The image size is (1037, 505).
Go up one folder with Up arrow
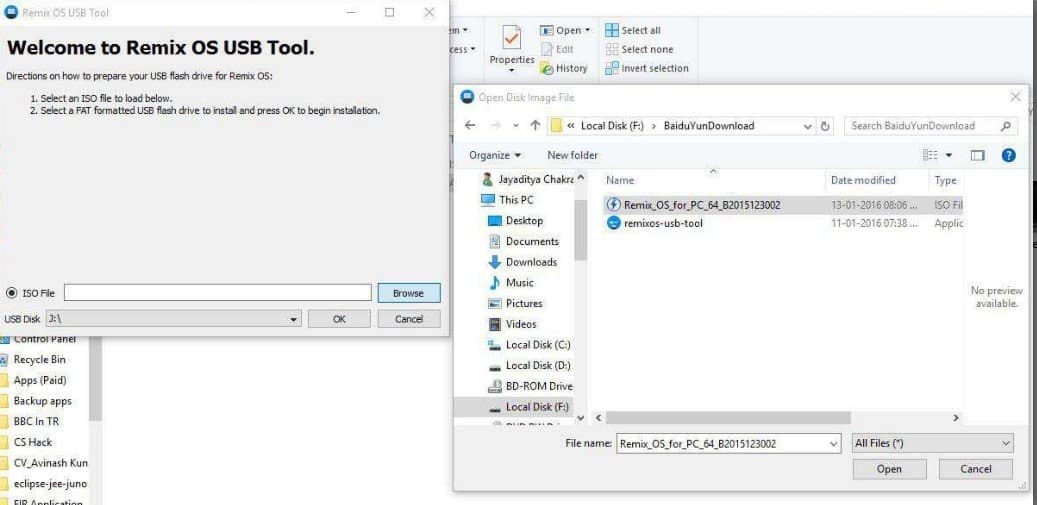coord(536,126)
